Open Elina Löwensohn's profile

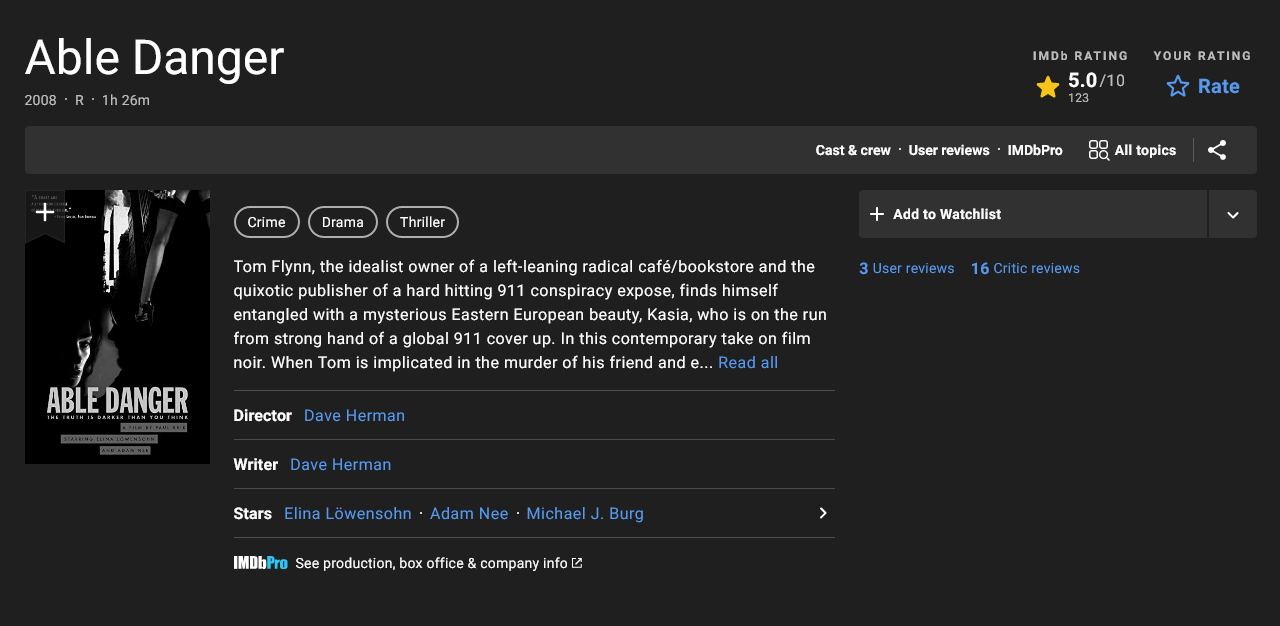pyautogui.click(x=348, y=513)
